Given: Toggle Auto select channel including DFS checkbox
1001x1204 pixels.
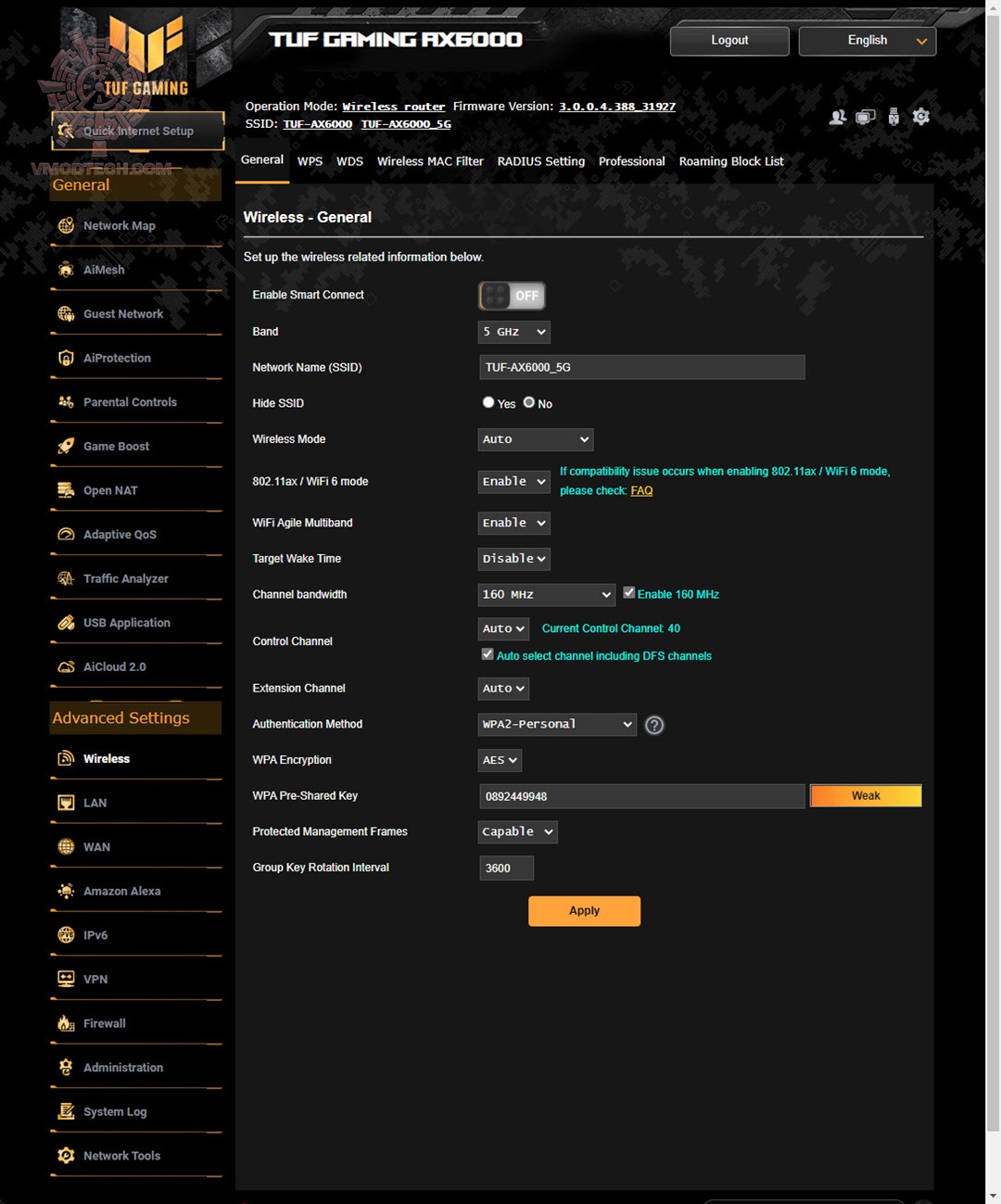Looking at the screenshot, I should tap(488, 654).
